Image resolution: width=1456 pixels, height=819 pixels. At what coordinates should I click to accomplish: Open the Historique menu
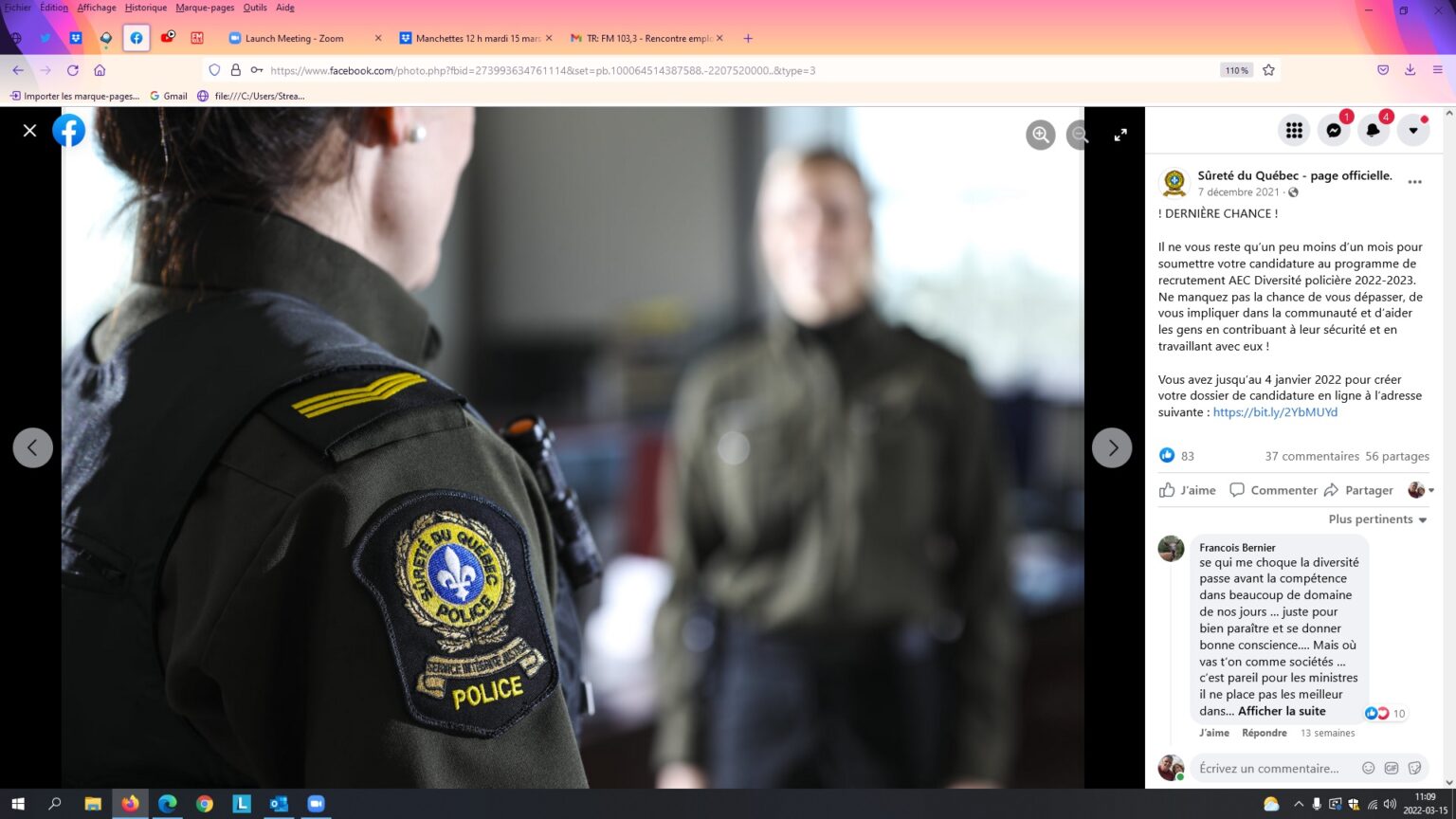(145, 8)
